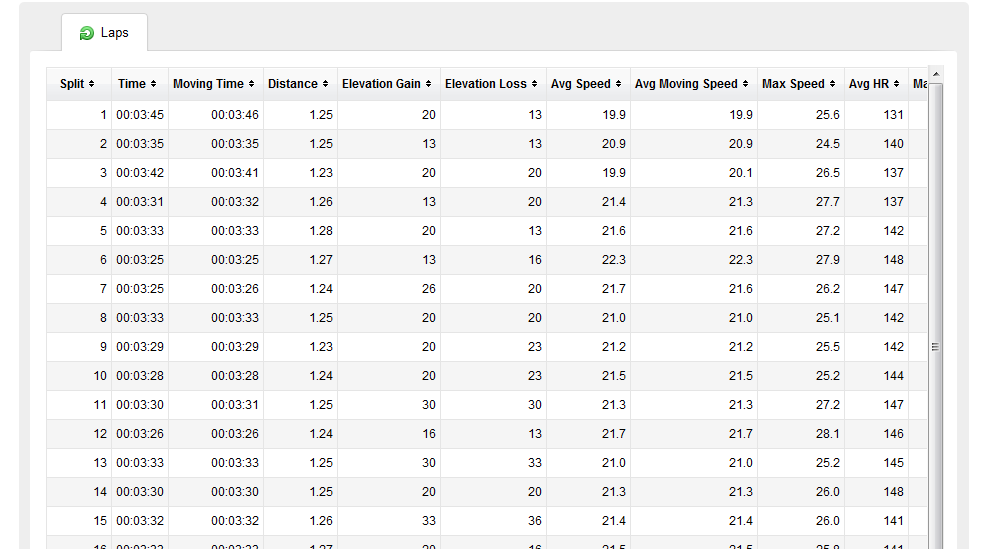Select split 1 time cell 00:03:45
The width and height of the screenshot is (1001, 549).
coord(140,115)
